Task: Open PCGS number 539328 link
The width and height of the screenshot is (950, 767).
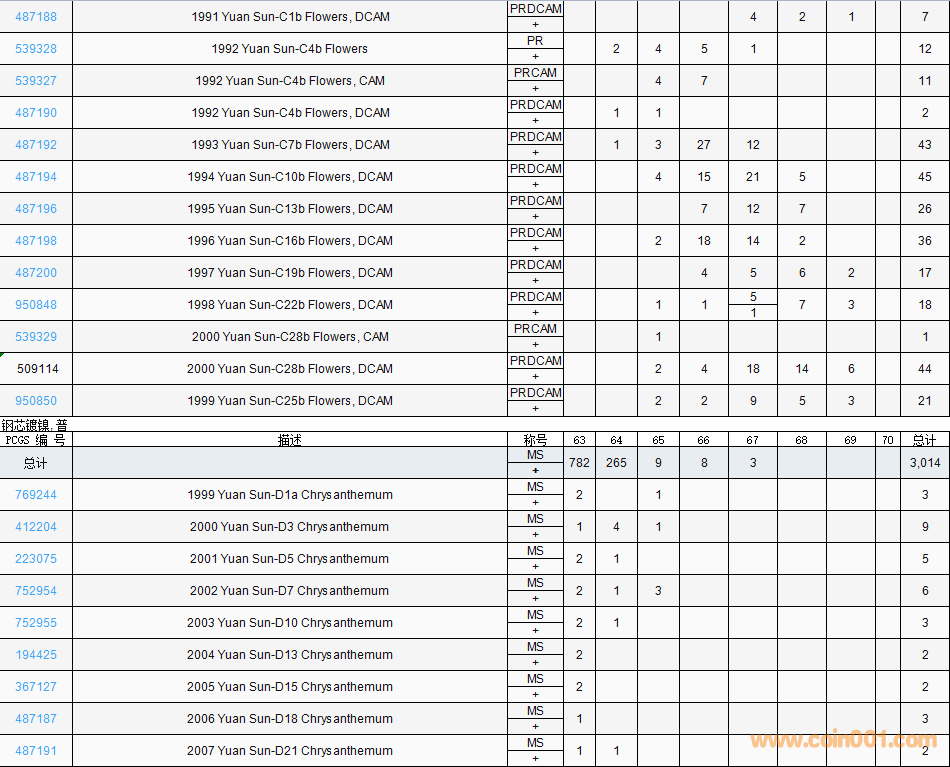Action: (x=36, y=49)
